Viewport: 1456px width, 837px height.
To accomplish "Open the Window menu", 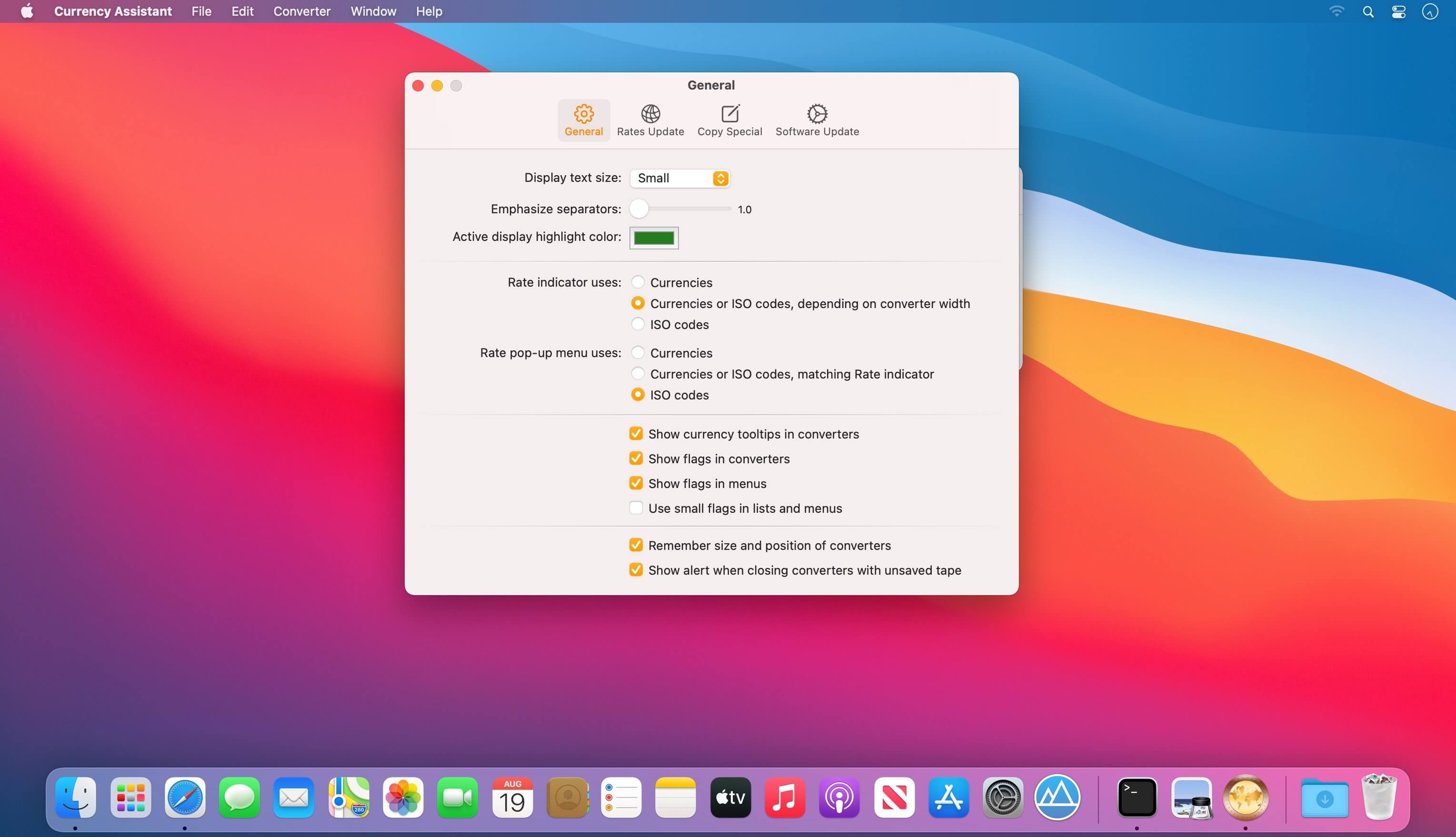I will tap(373, 11).
